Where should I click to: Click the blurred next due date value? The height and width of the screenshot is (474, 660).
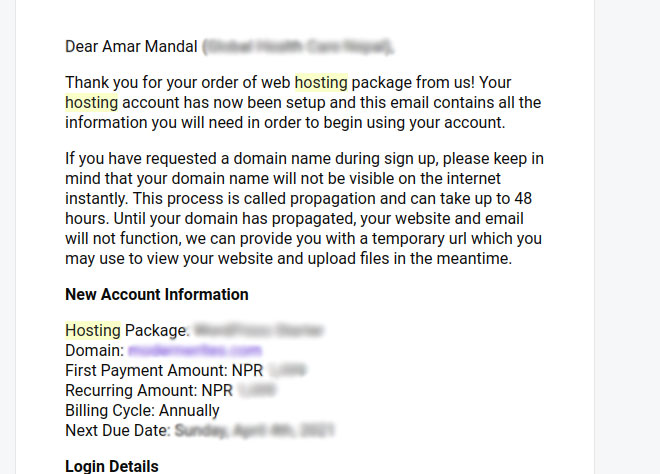(254, 430)
